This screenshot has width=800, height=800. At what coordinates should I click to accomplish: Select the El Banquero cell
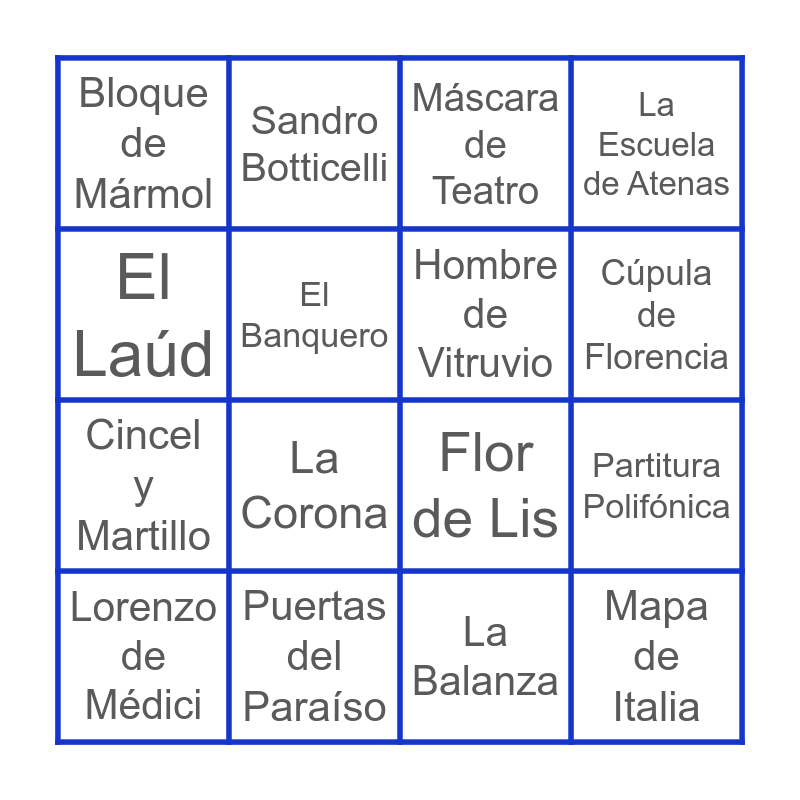(x=314, y=315)
